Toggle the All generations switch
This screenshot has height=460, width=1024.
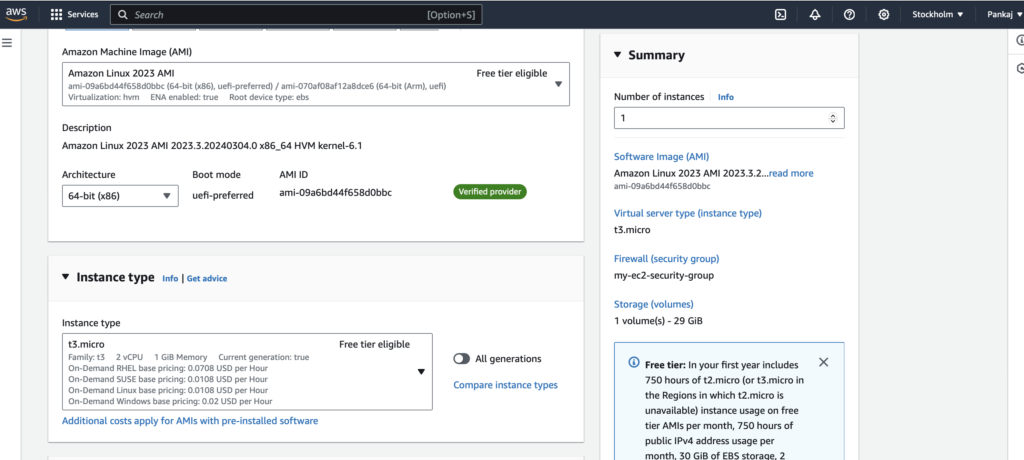coord(462,359)
